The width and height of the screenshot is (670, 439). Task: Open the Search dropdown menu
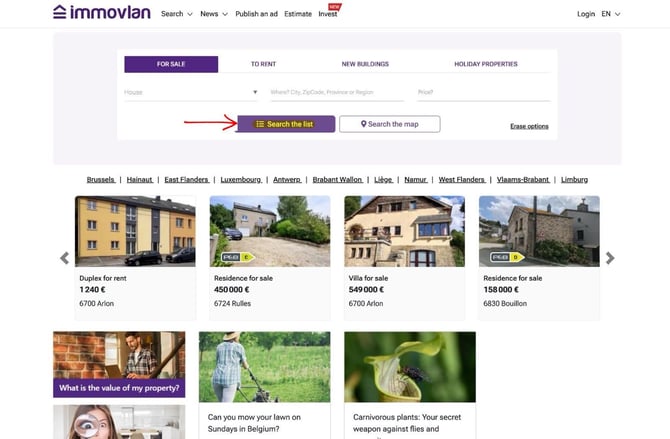pos(176,14)
